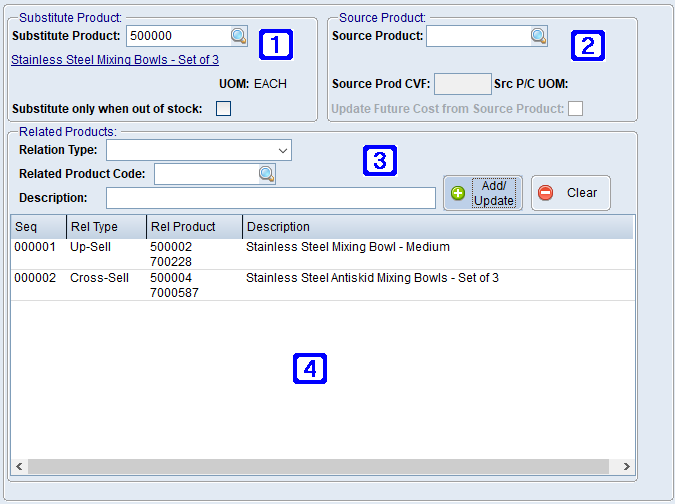Click the Source Prod CVF field
675x504 pixels.
463,84
